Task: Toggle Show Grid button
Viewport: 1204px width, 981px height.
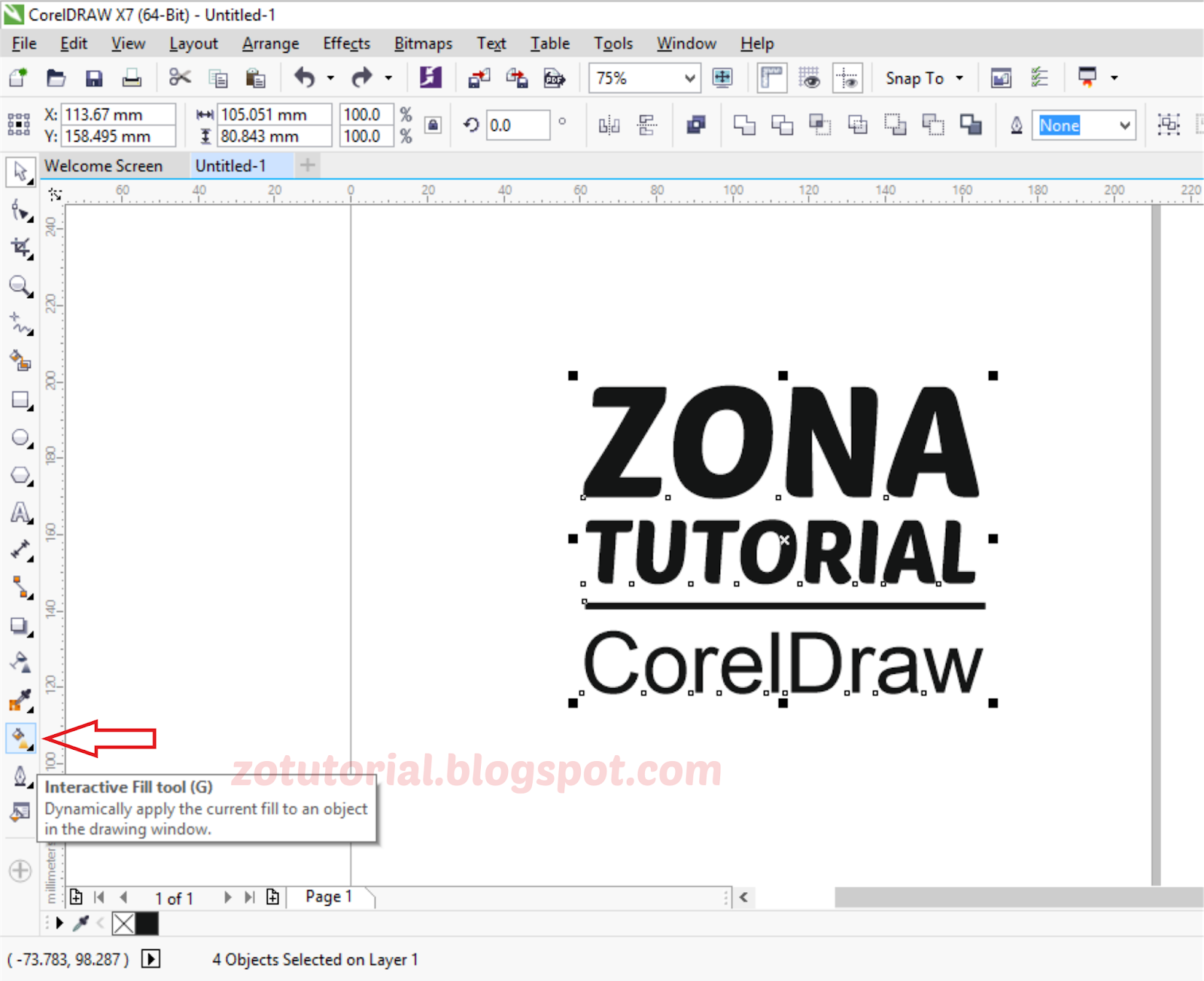Action: click(x=810, y=78)
